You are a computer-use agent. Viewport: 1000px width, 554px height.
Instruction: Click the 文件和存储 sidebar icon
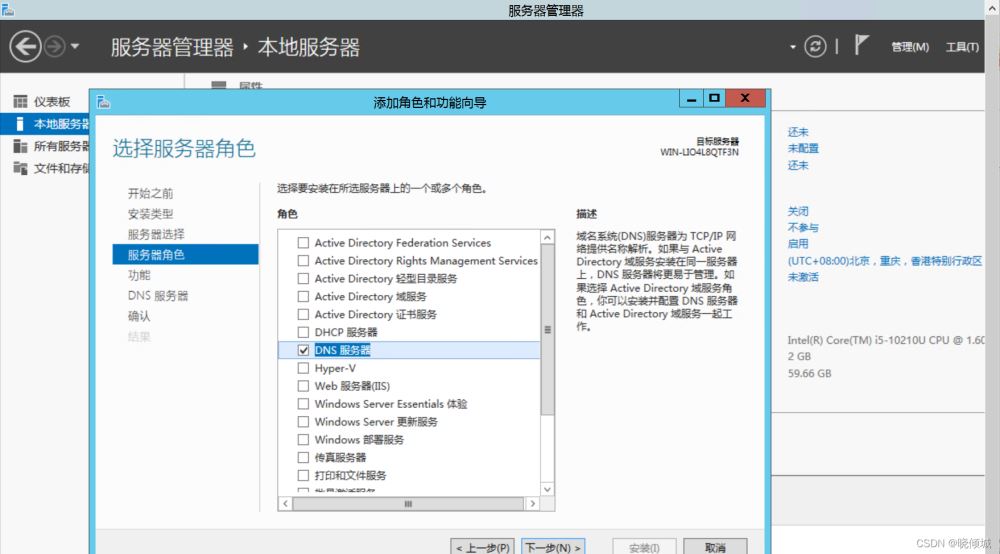pyautogui.click(x=20, y=168)
